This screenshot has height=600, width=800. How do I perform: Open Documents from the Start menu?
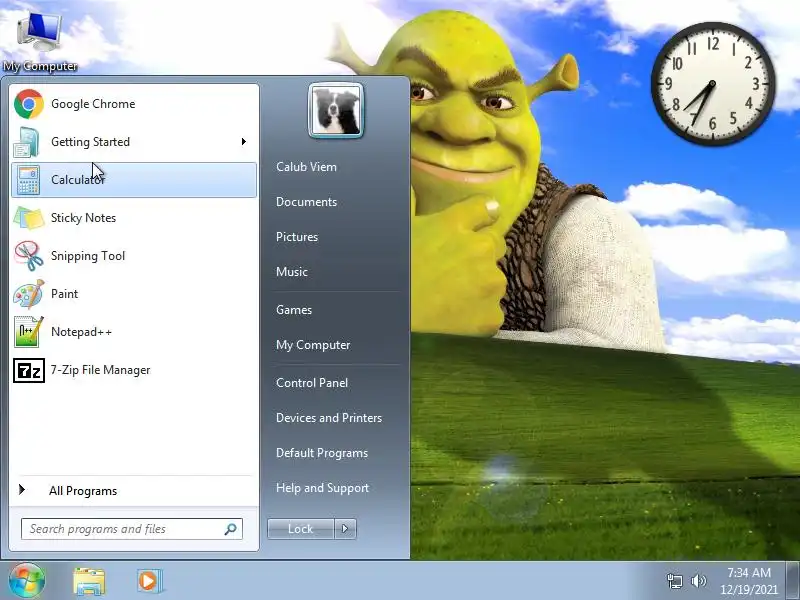tap(307, 202)
